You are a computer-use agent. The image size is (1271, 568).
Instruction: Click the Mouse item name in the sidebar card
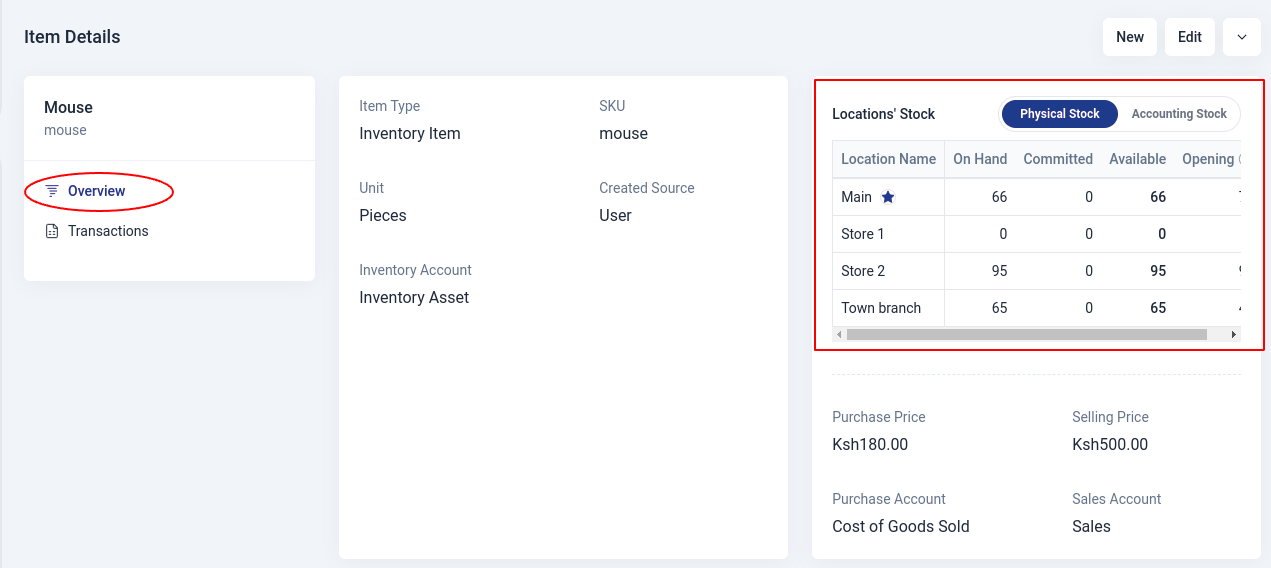(x=68, y=107)
